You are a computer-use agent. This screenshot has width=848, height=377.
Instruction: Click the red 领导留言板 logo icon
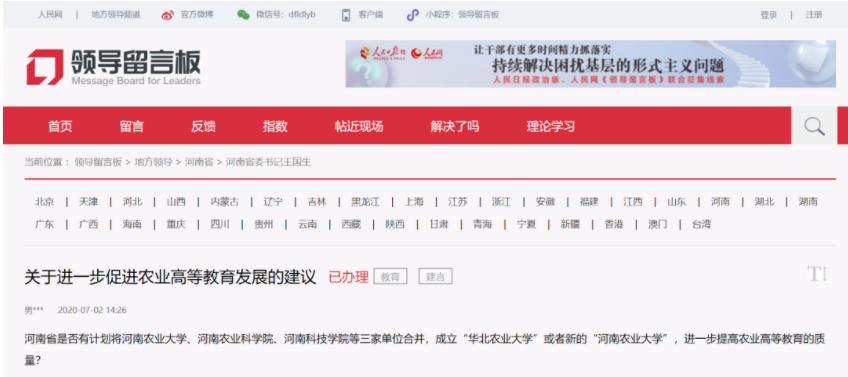click(x=45, y=67)
